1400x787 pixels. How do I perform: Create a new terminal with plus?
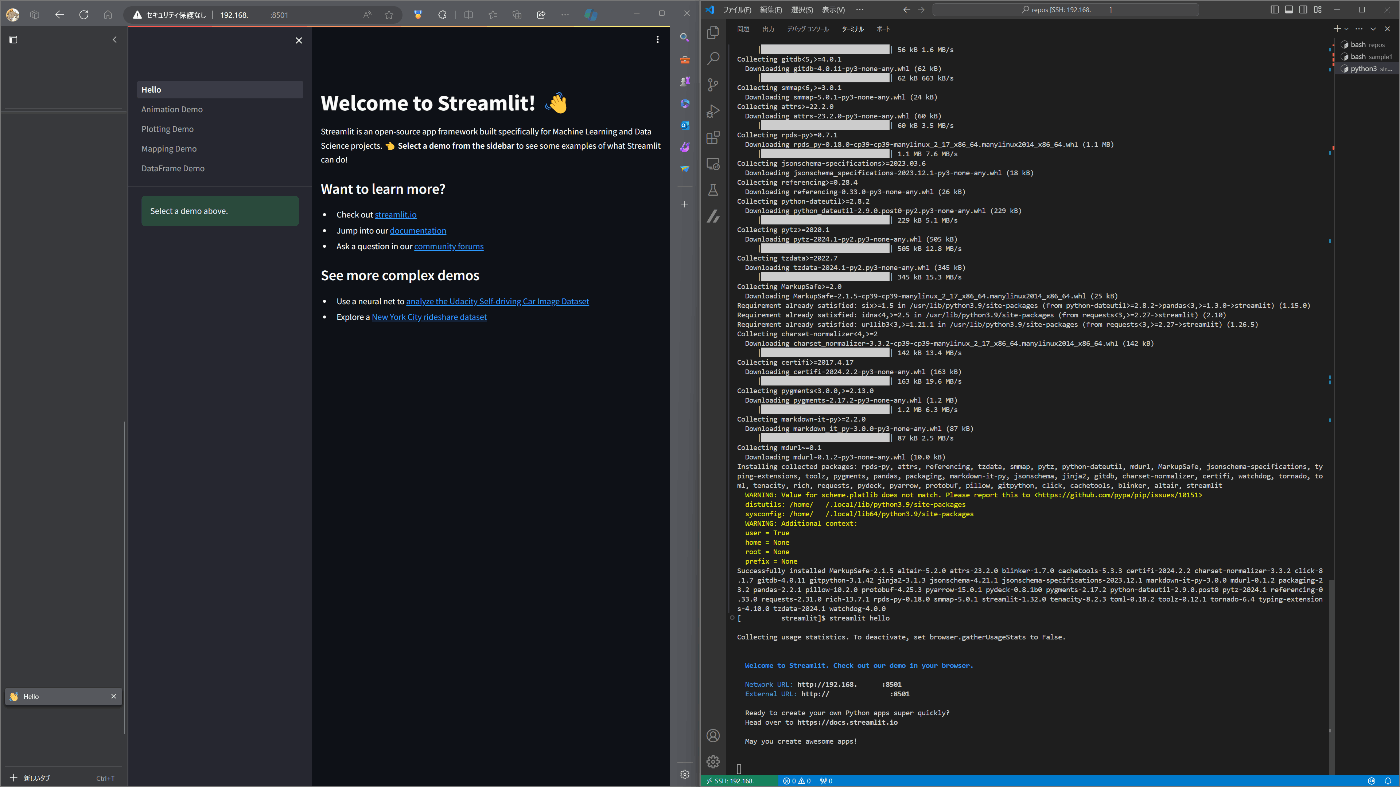click(1337, 29)
